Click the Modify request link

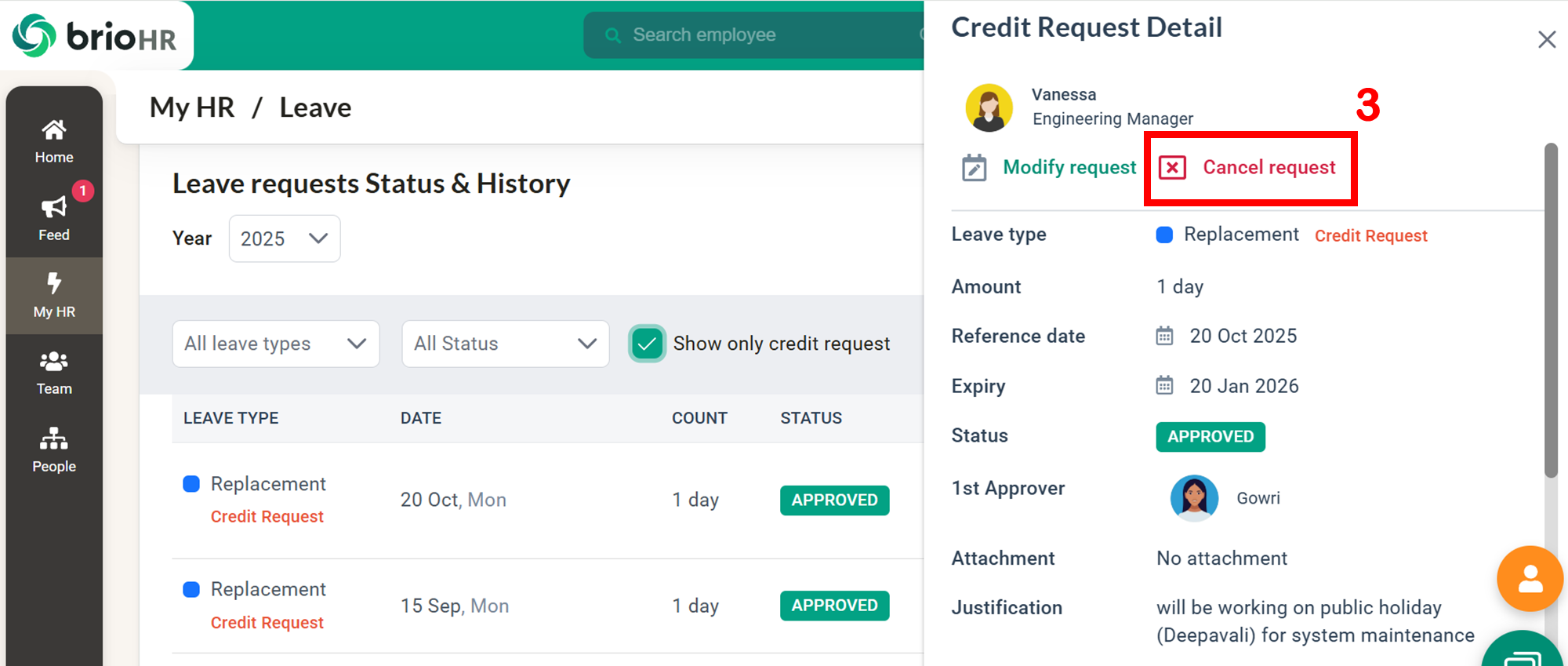pyautogui.click(x=1069, y=168)
